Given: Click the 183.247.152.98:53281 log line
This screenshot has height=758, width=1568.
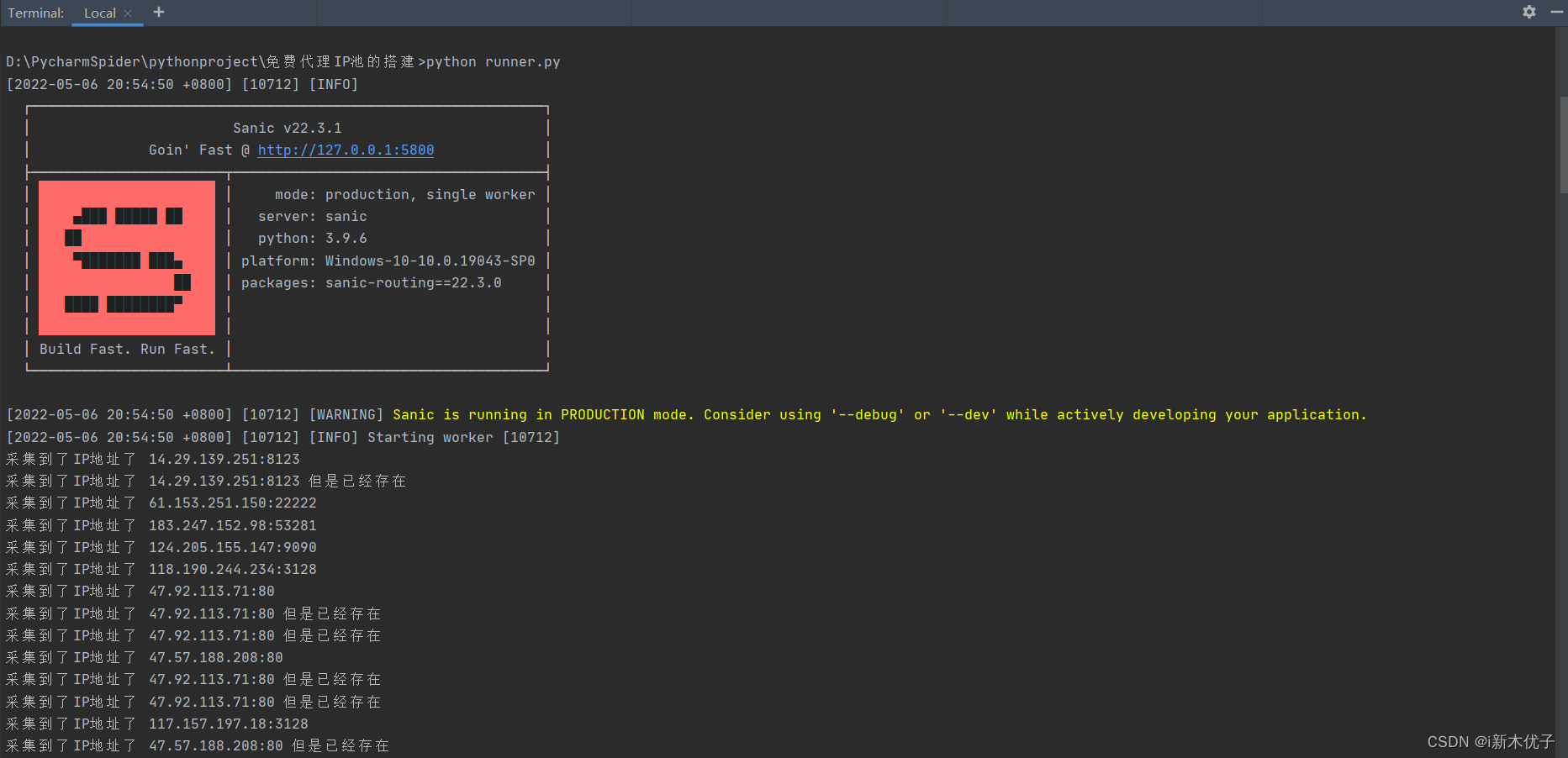Looking at the screenshot, I should coord(161,525).
